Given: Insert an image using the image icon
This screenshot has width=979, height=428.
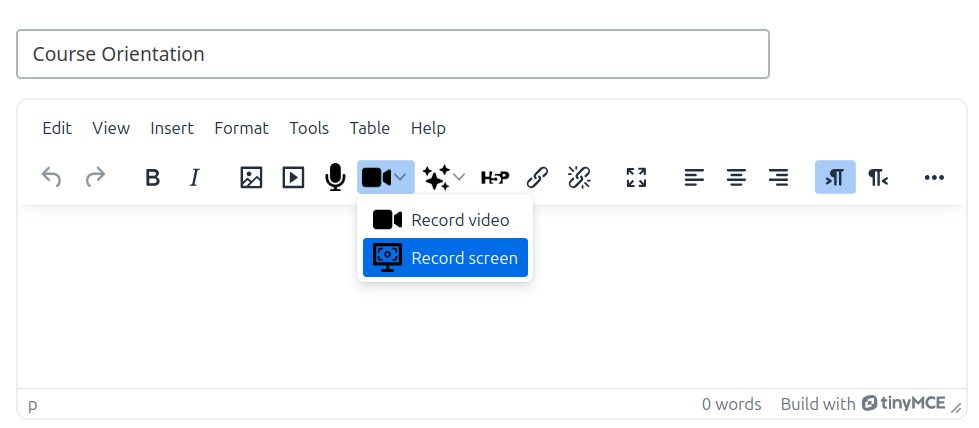Looking at the screenshot, I should [x=251, y=178].
